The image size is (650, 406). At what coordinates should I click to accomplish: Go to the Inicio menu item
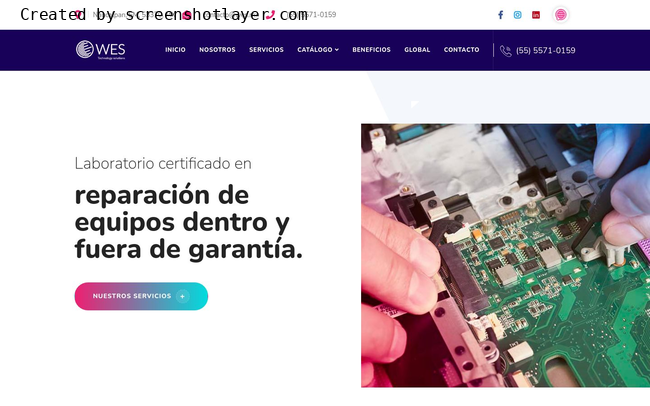(x=175, y=50)
